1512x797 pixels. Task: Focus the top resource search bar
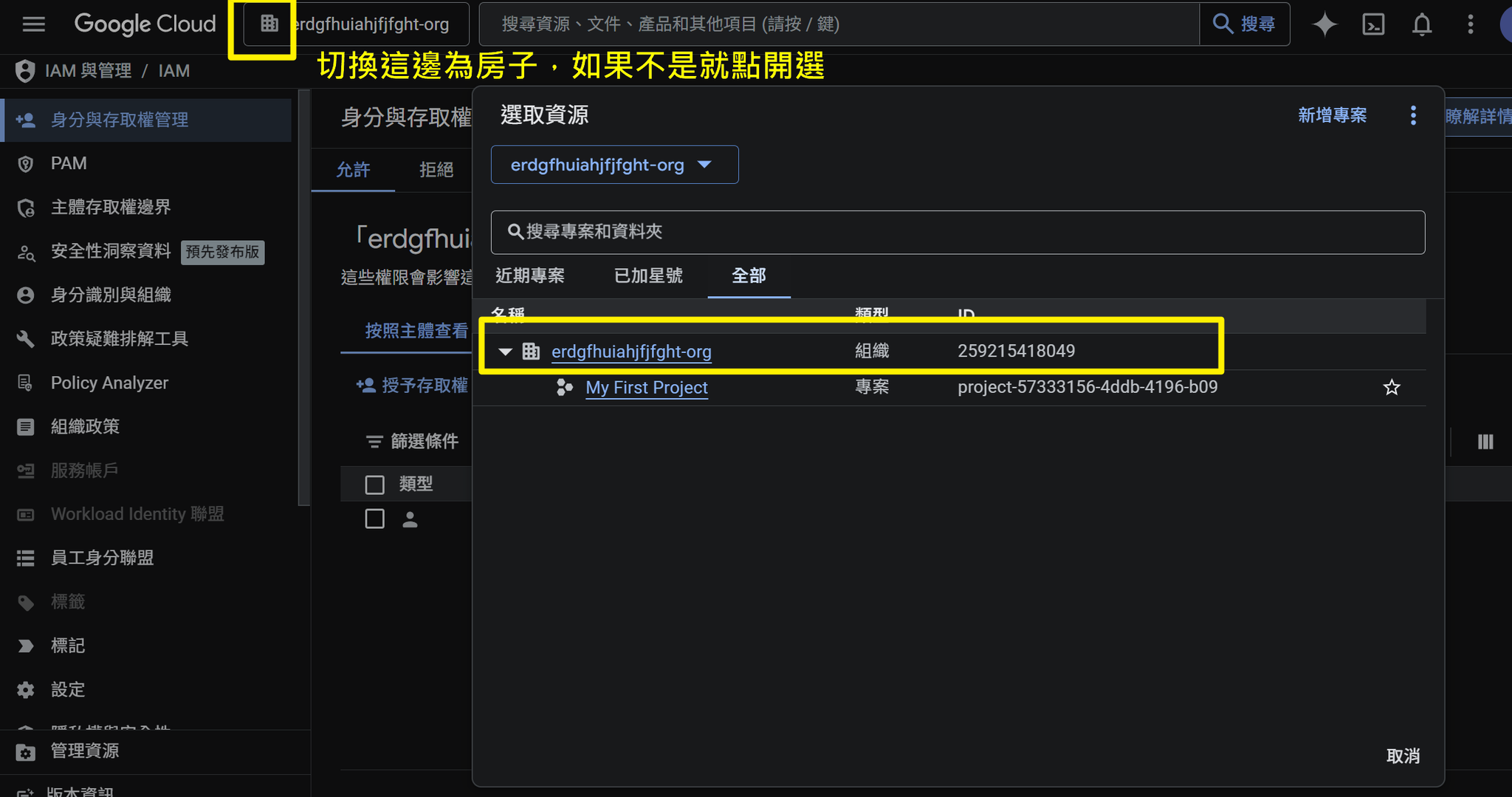tap(839, 24)
